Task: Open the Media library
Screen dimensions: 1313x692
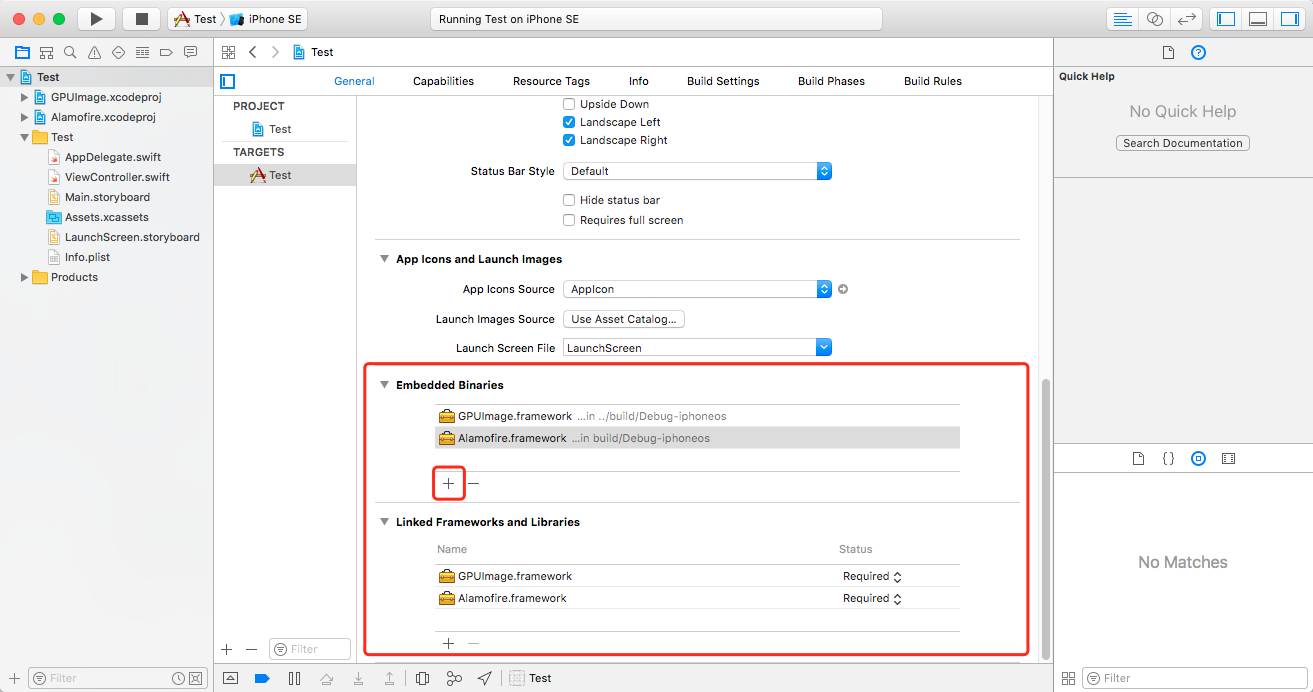Action: pos(1228,459)
